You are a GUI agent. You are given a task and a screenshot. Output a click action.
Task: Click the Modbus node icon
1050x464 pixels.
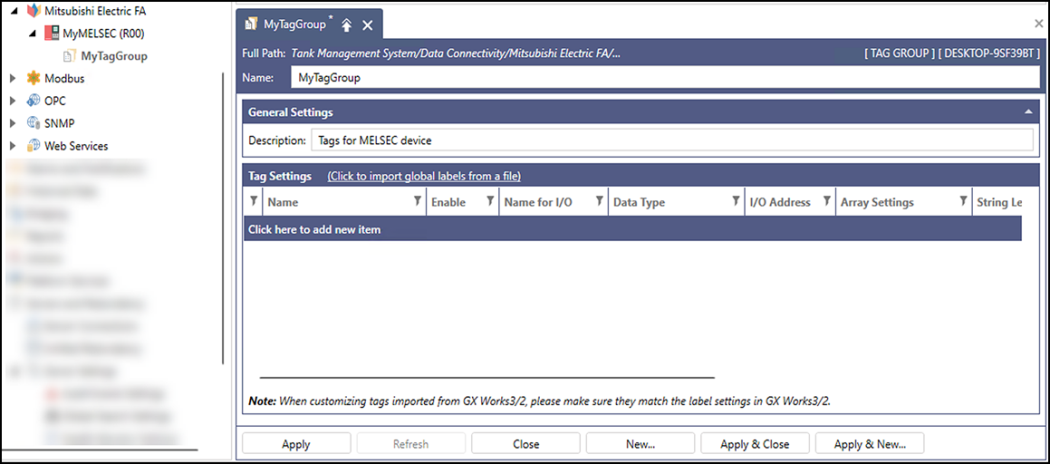33,78
